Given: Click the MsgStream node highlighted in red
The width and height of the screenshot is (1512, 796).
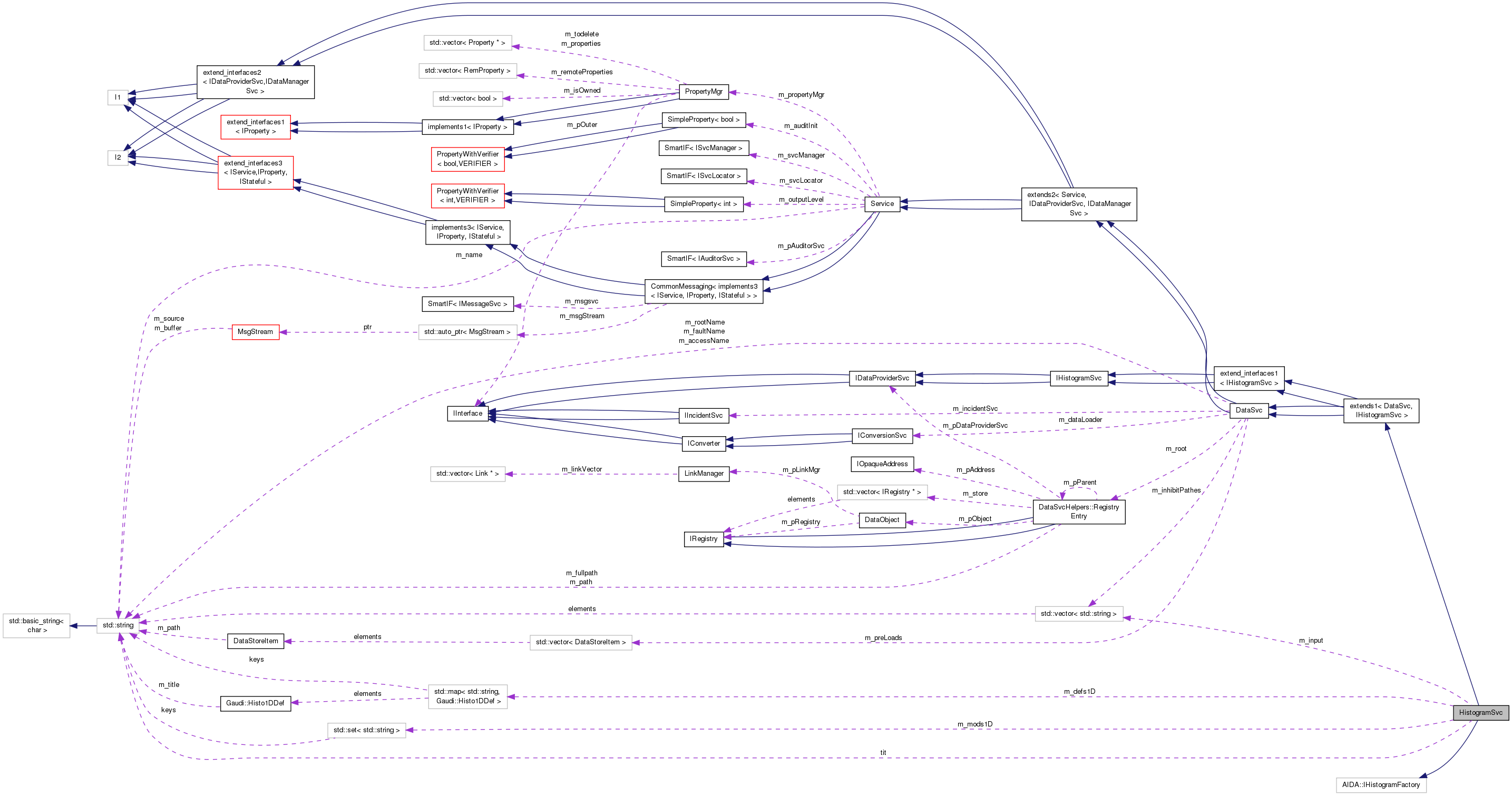Looking at the screenshot, I should pyautogui.click(x=255, y=332).
